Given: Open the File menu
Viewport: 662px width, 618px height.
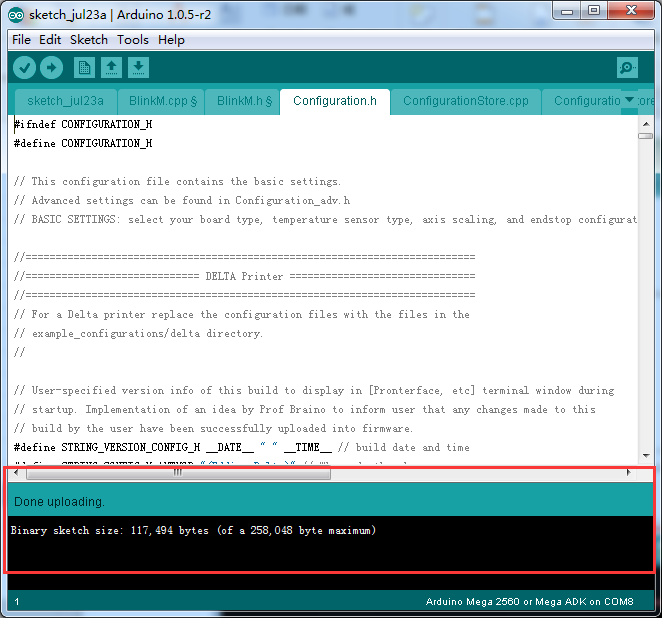Looking at the screenshot, I should [x=21, y=40].
